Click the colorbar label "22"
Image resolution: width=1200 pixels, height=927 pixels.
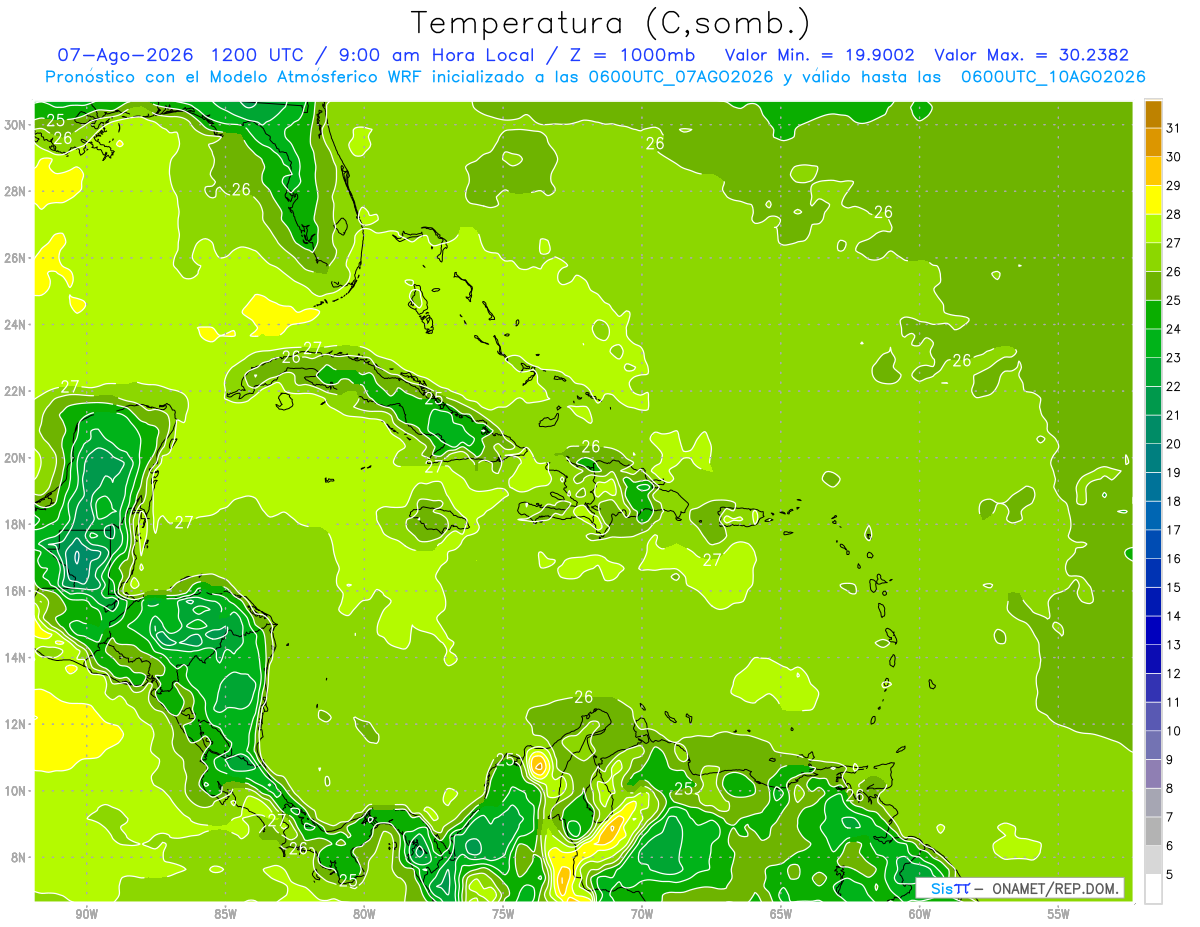coord(1174,386)
